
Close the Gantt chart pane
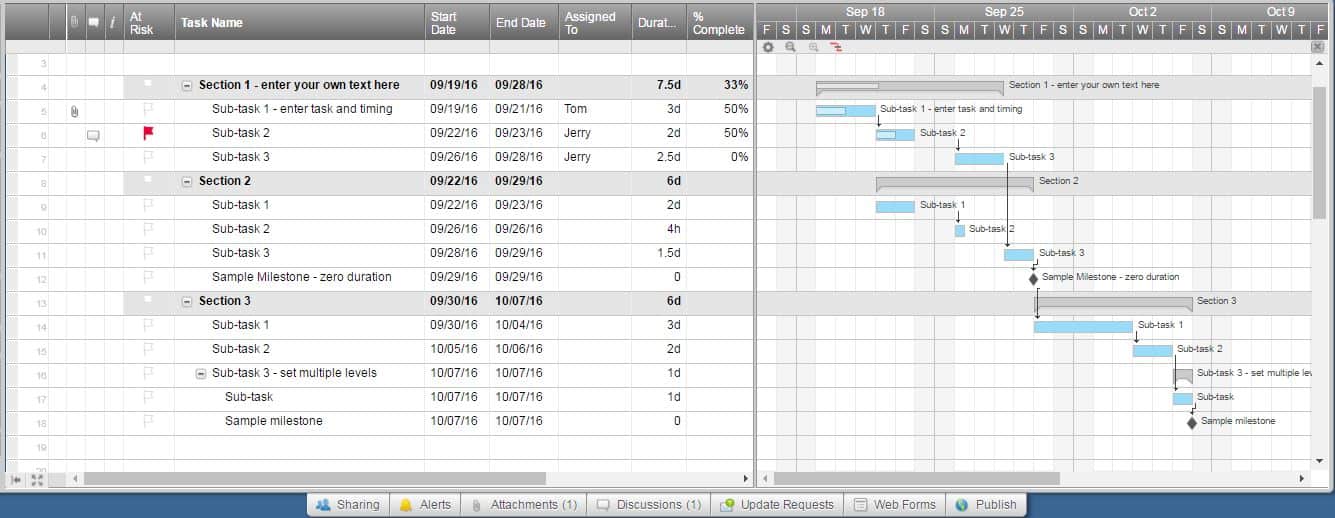[x=1317, y=47]
